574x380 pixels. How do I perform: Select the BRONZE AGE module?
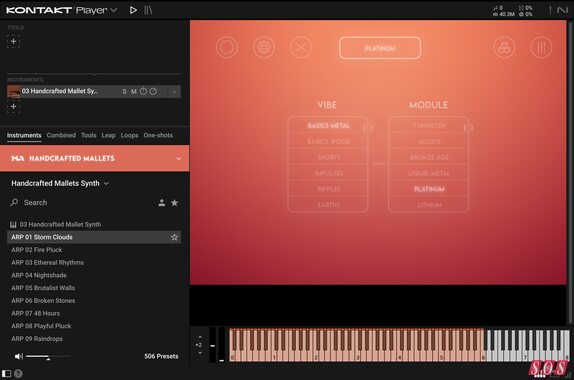coord(429,157)
